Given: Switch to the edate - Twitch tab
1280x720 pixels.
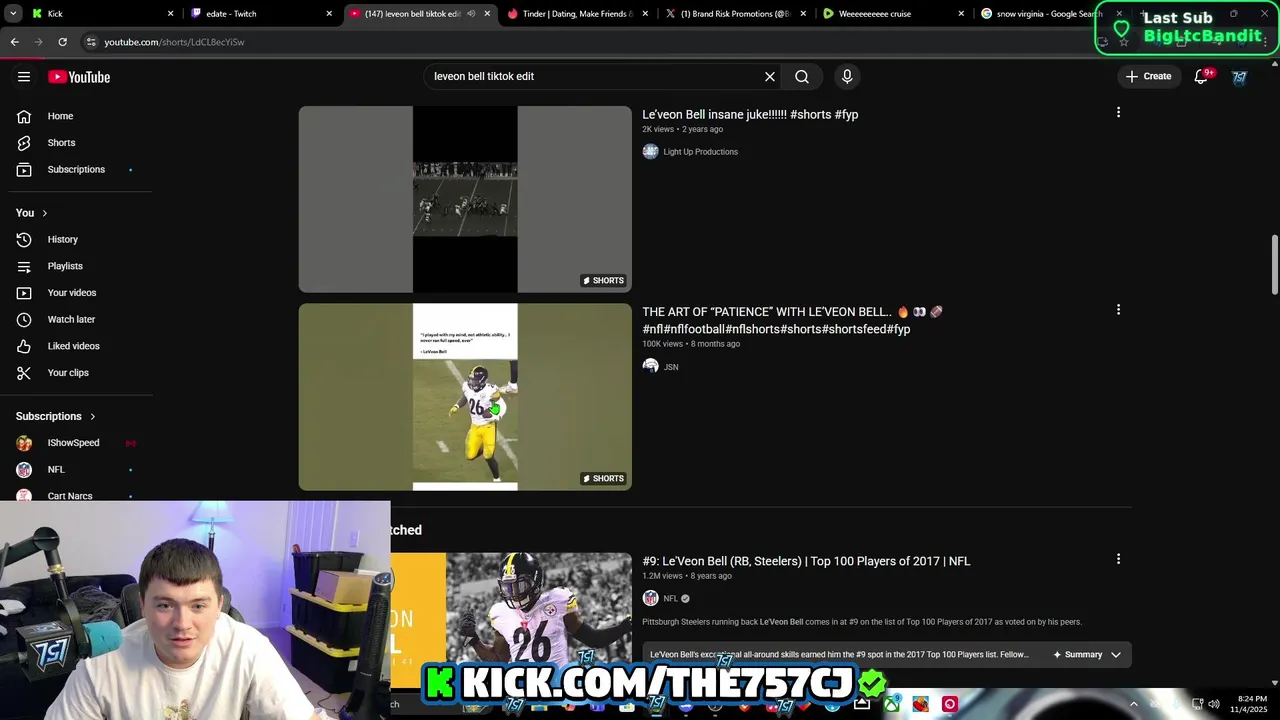Looking at the screenshot, I should (262, 14).
